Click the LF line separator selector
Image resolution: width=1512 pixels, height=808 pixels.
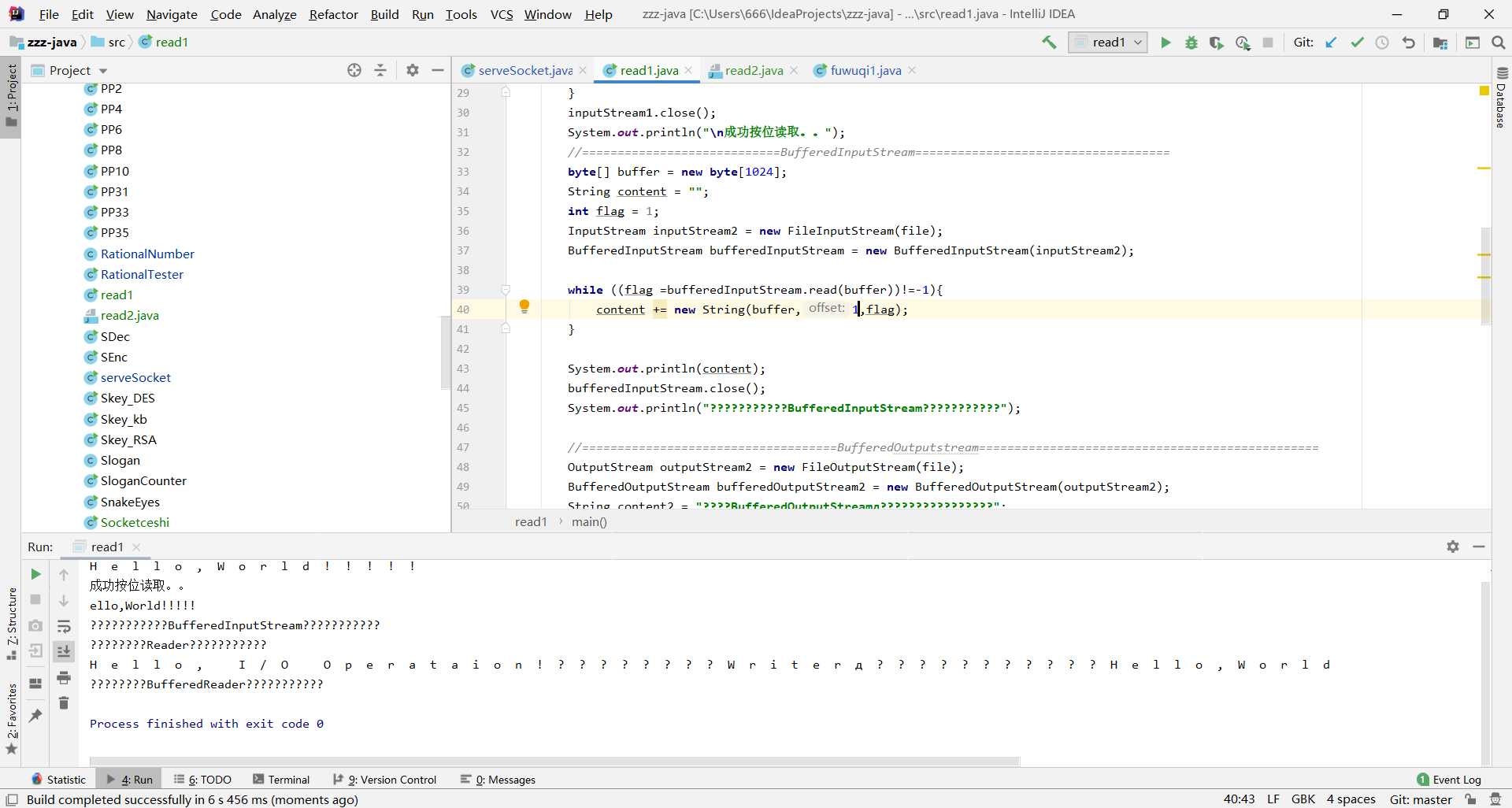click(x=1273, y=799)
